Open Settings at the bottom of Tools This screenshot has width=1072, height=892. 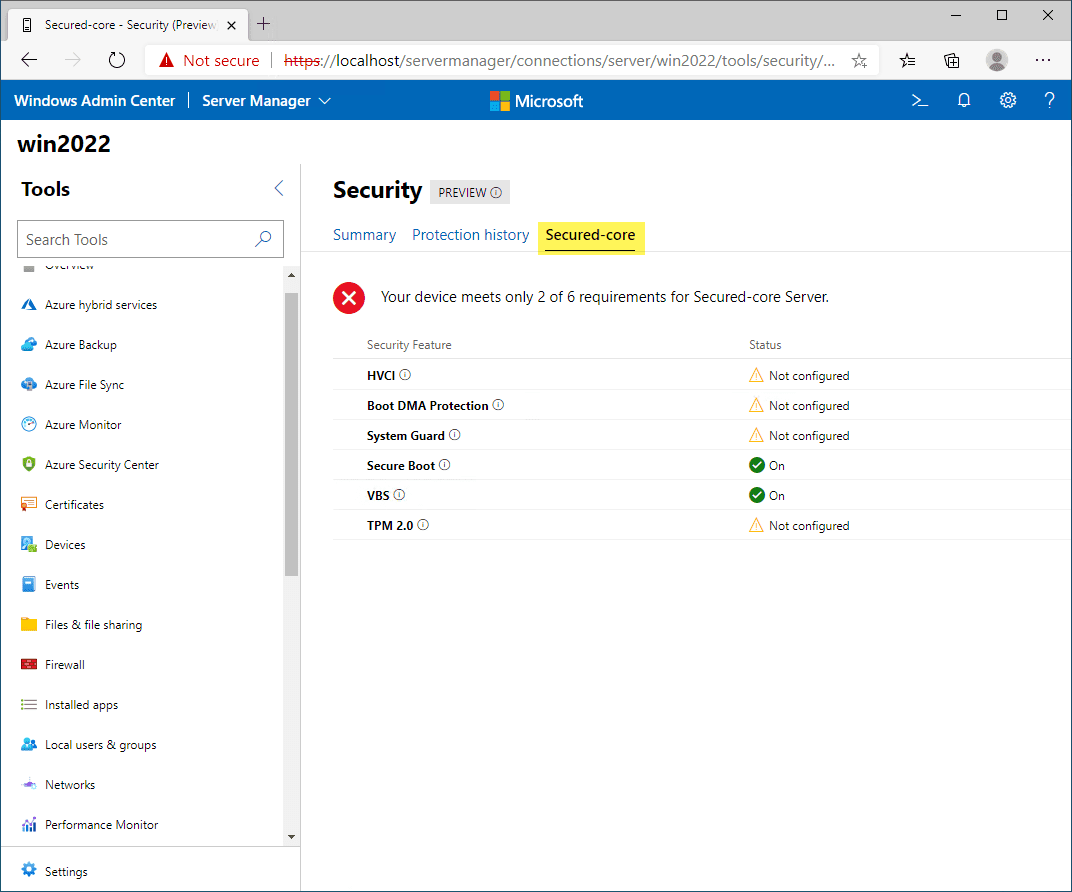click(x=66, y=871)
